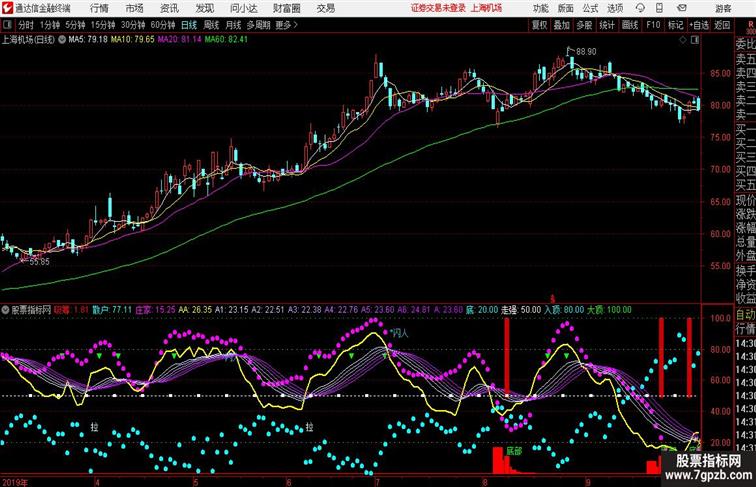The image size is (756, 487).
Task: Open sub-chart 股票指标网 indicator circle icon
Action: coord(5,310)
